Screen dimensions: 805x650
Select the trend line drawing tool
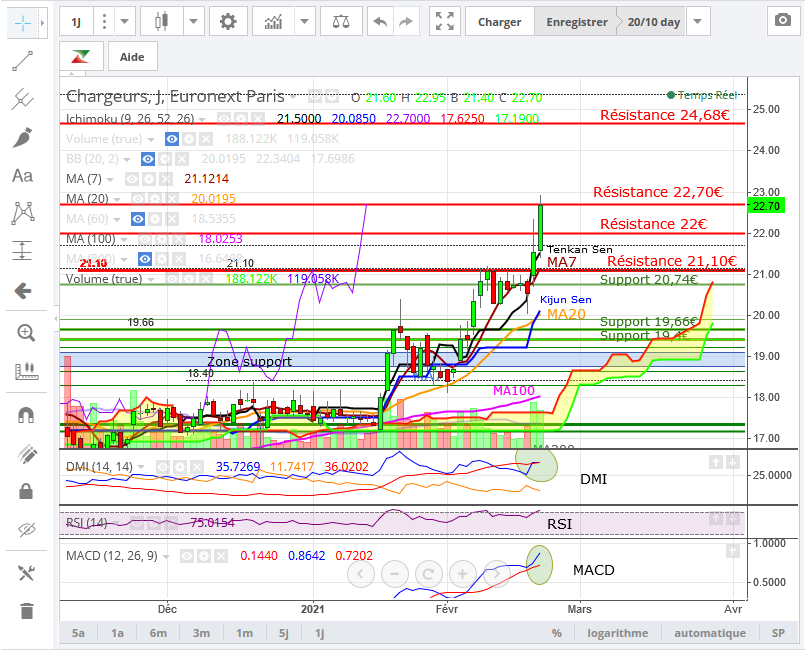pyautogui.click(x=23, y=61)
